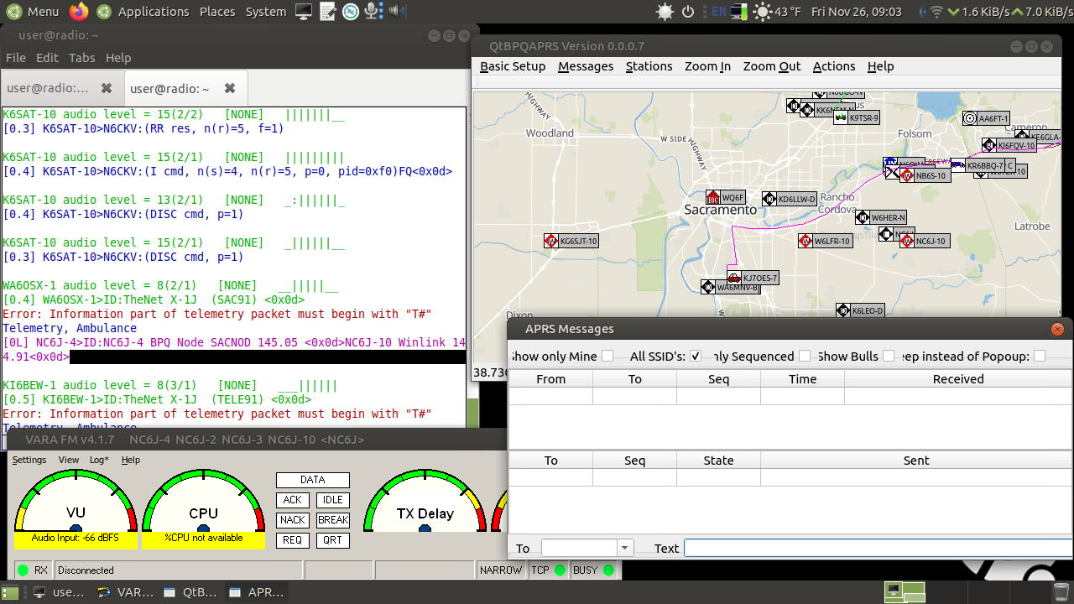Check the Show Bulls checkbox
The image size is (1074, 604).
[885, 355]
